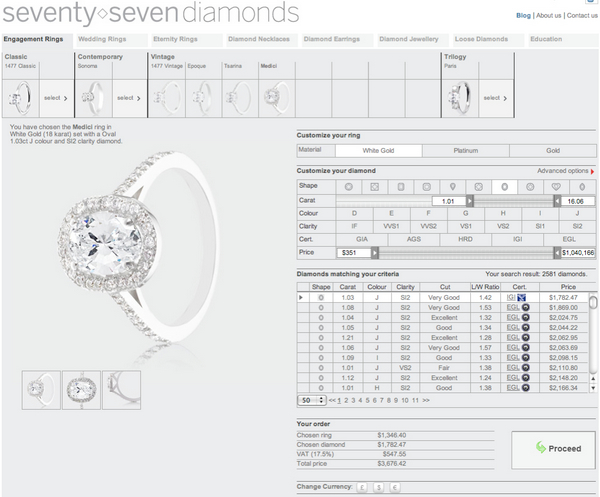The image size is (600, 497).
Task: Click the carat maximum slider handle
Action: [557, 201]
